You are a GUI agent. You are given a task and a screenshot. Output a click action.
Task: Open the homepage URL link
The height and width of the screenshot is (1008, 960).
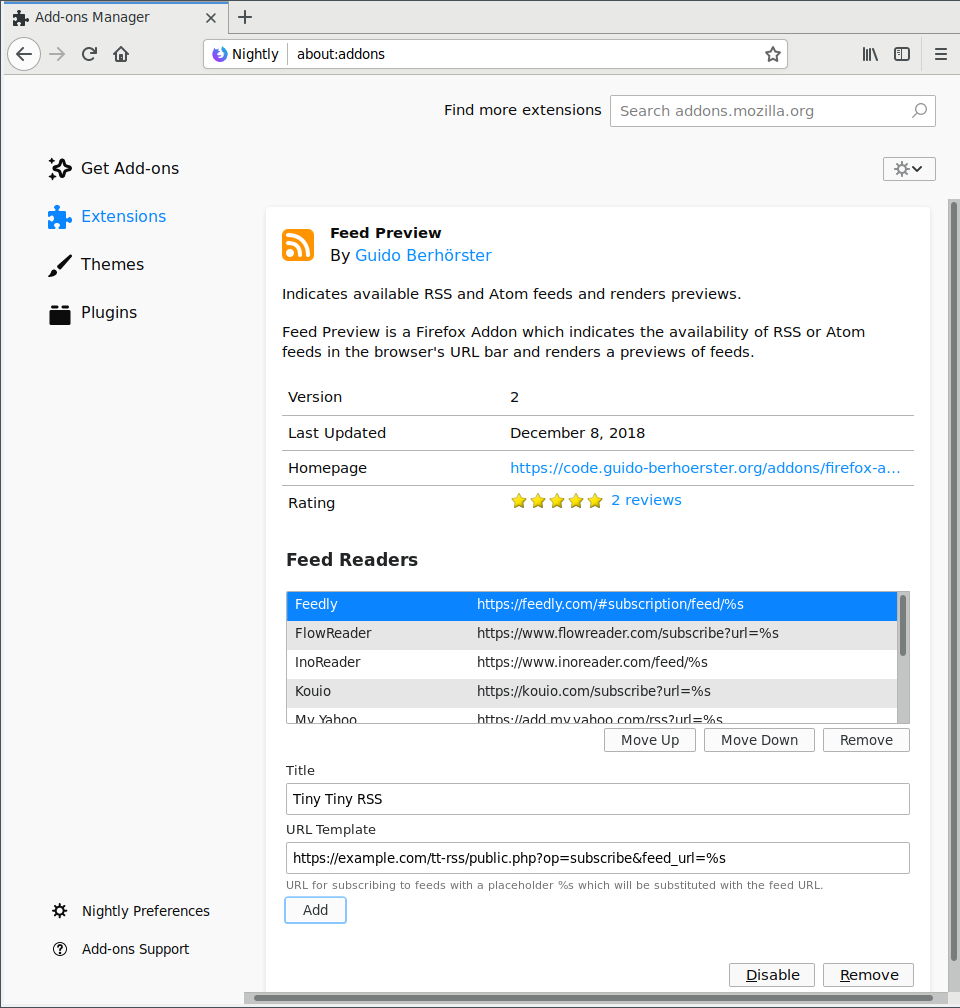(705, 468)
